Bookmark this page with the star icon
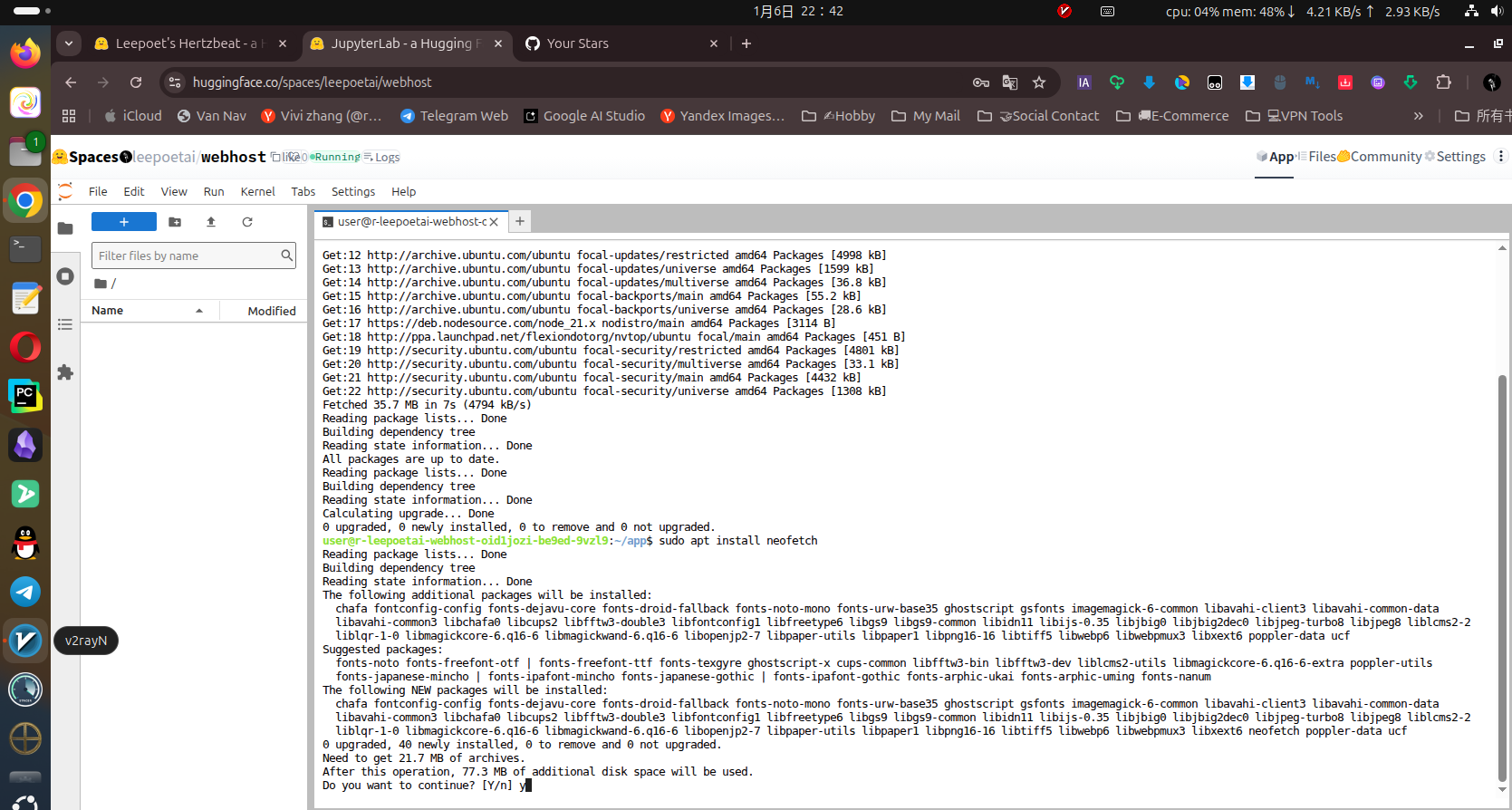 pos(1039,82)
